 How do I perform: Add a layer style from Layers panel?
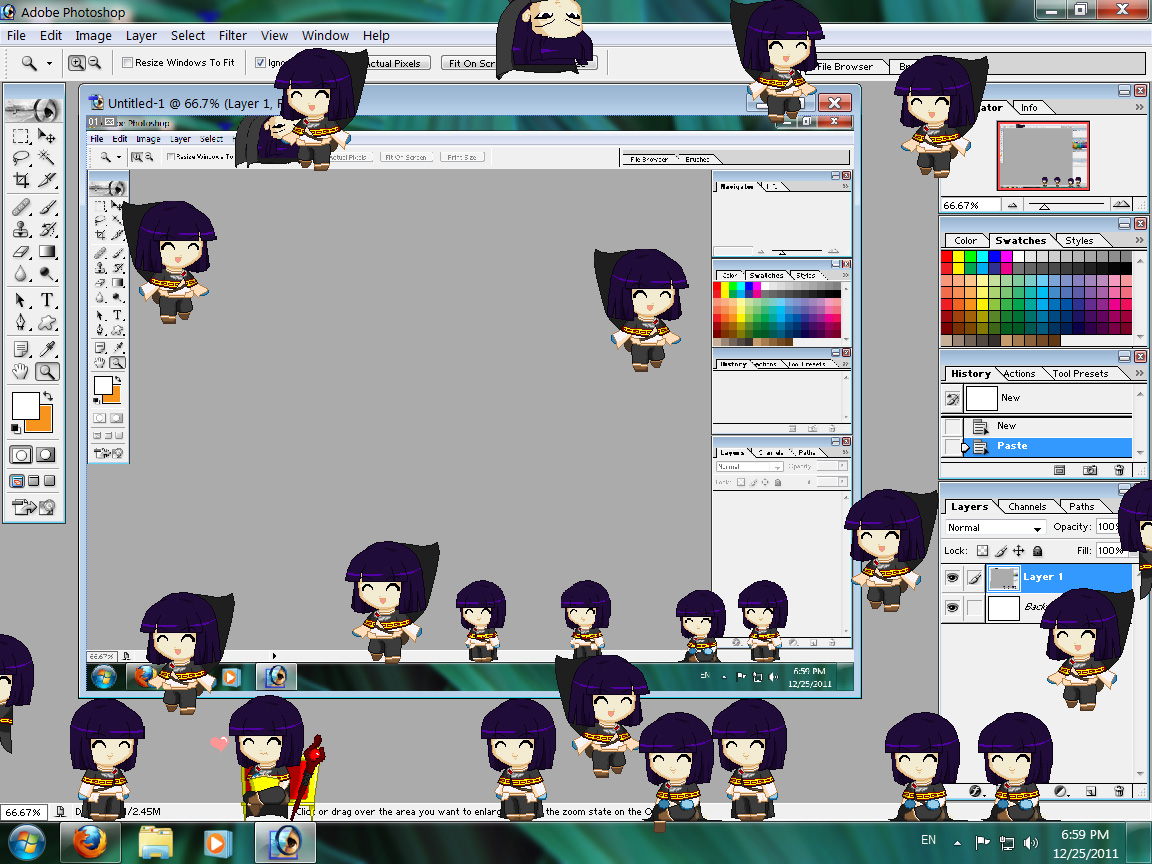[976, 791]
